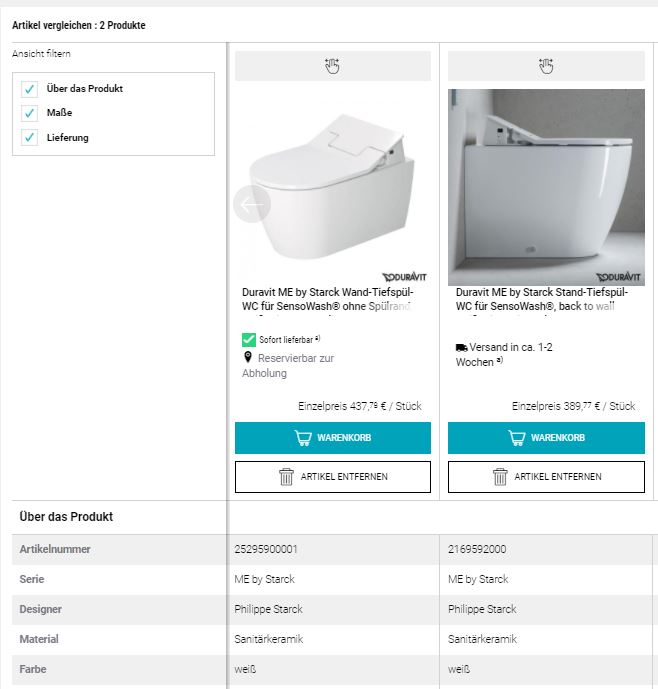Open the Stand-Tiefspül-WC product title link
The width and height of the screenshot is (658, 689).
pyautogui.click(x=541, y=299)
